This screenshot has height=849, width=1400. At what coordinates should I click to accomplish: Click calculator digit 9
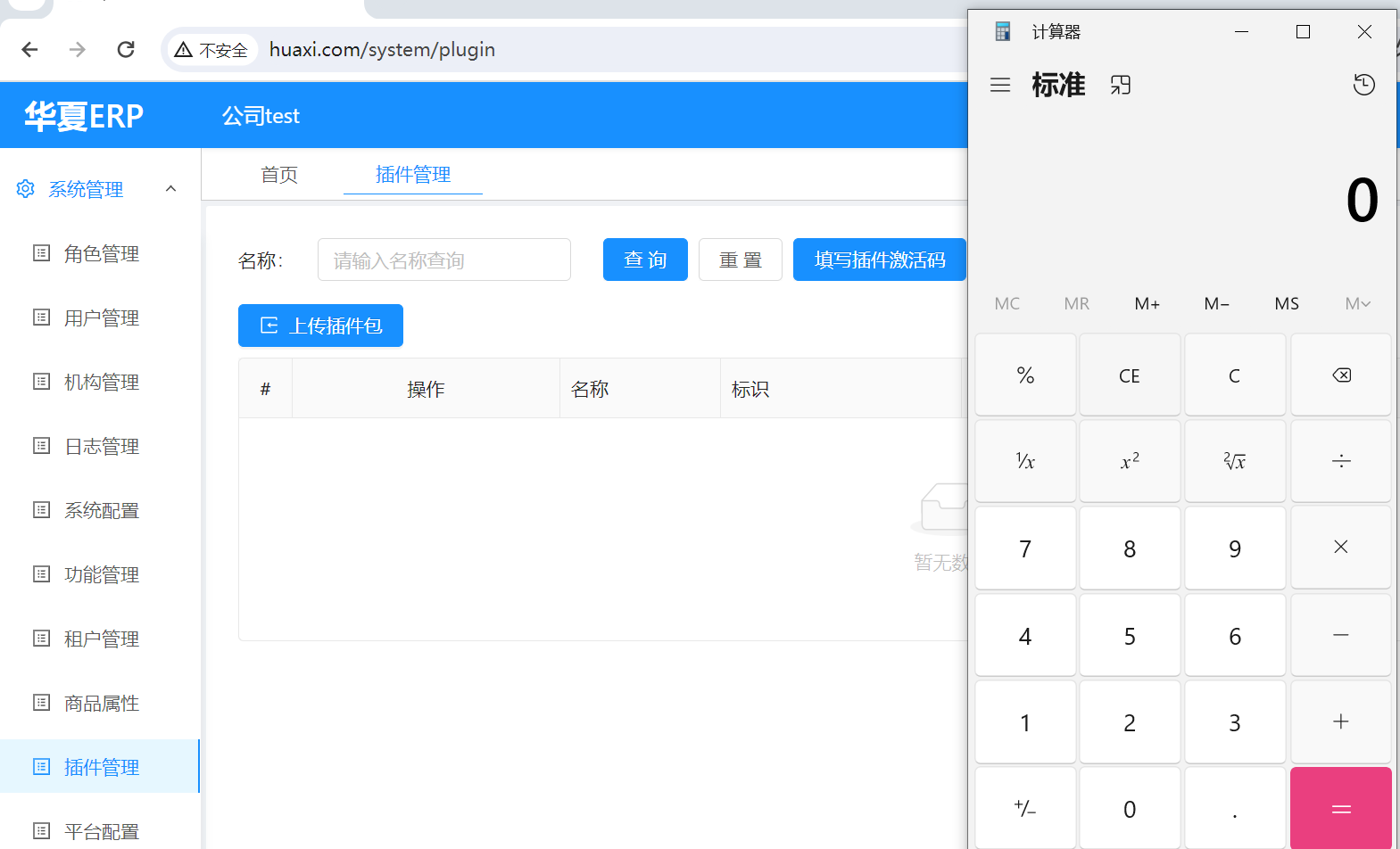pos(1235,548)
